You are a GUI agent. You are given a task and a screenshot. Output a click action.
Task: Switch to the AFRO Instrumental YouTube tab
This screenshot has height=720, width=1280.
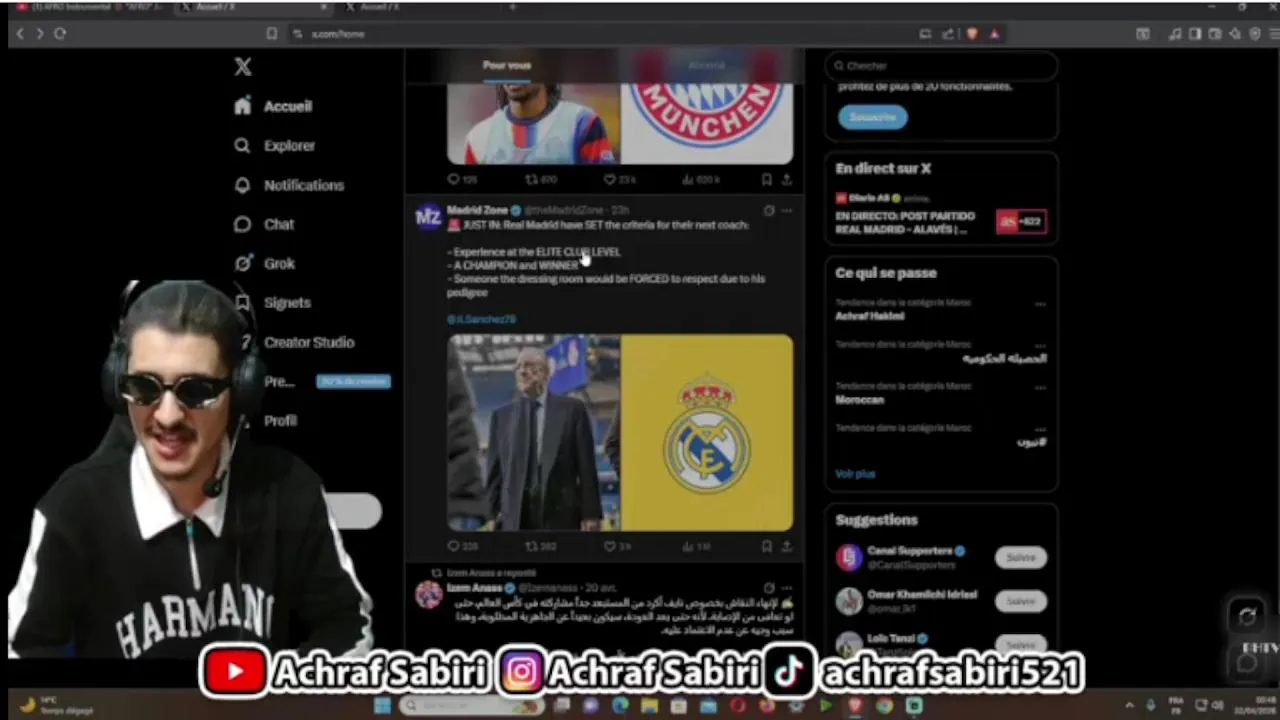coord(88,7)
